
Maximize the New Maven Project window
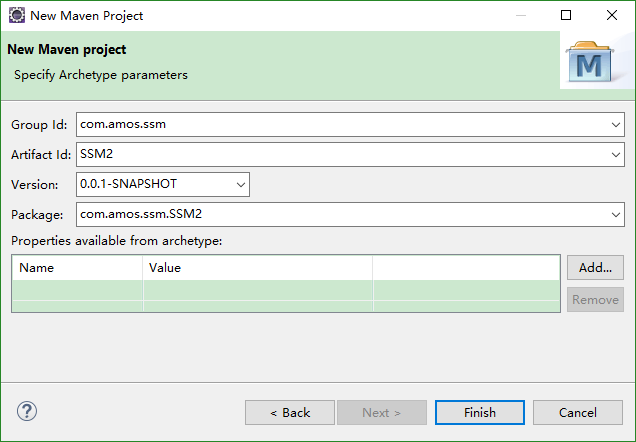[x=566, y=15]
